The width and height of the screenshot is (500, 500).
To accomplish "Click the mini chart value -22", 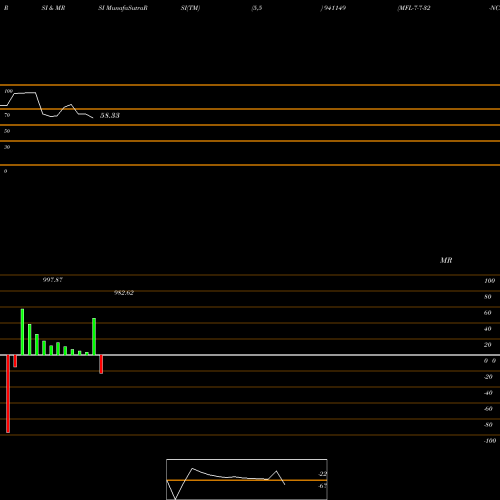I will [x=322, y=474].
